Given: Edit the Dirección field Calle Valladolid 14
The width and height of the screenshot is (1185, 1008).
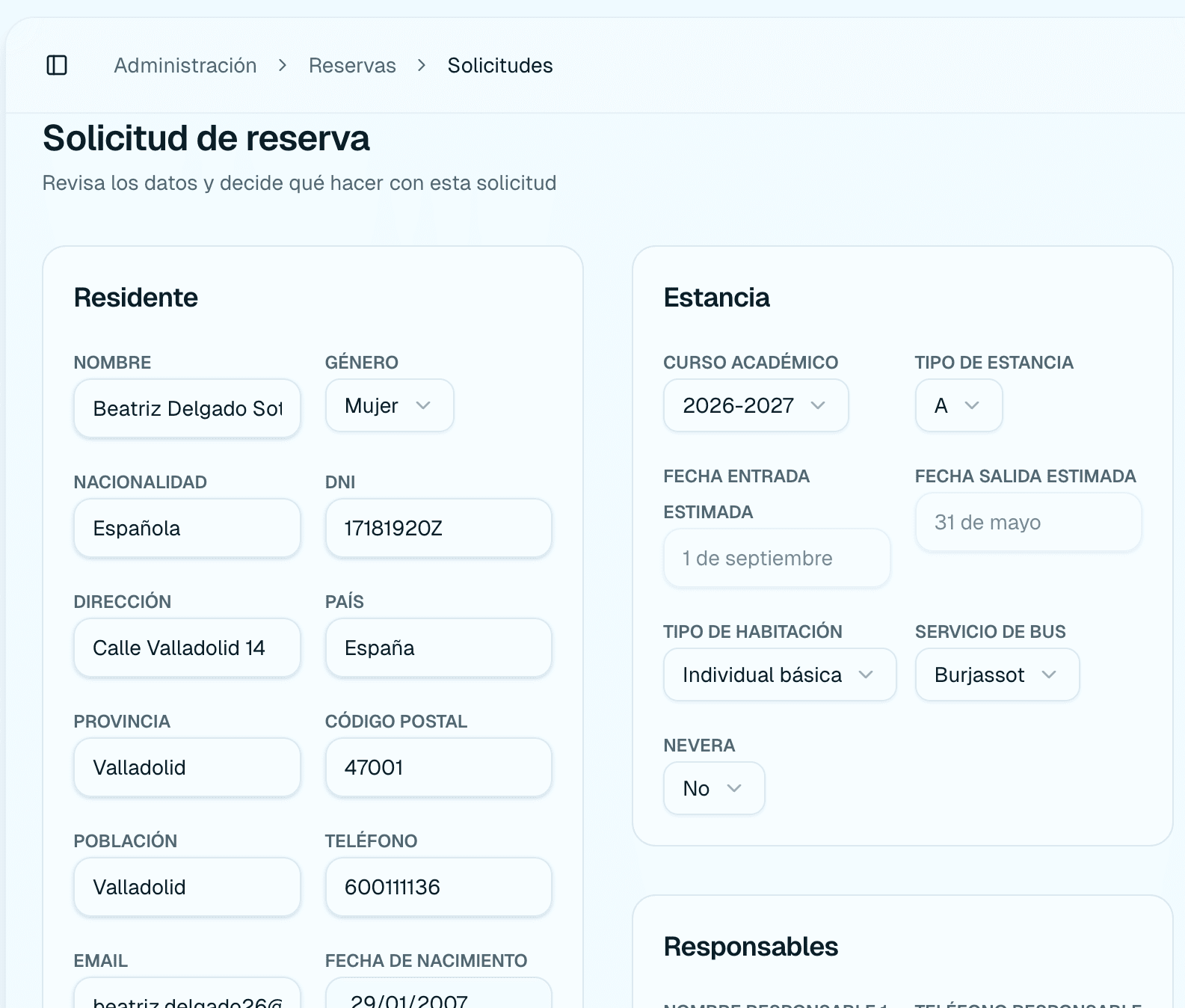Looking at the screenshot, I should (187, 648).
